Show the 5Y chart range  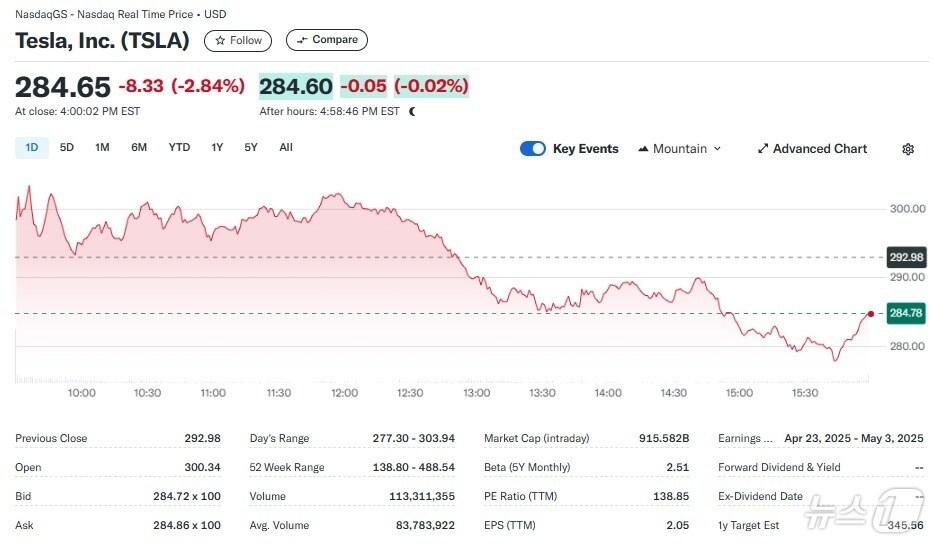click(x=251, y=148)
